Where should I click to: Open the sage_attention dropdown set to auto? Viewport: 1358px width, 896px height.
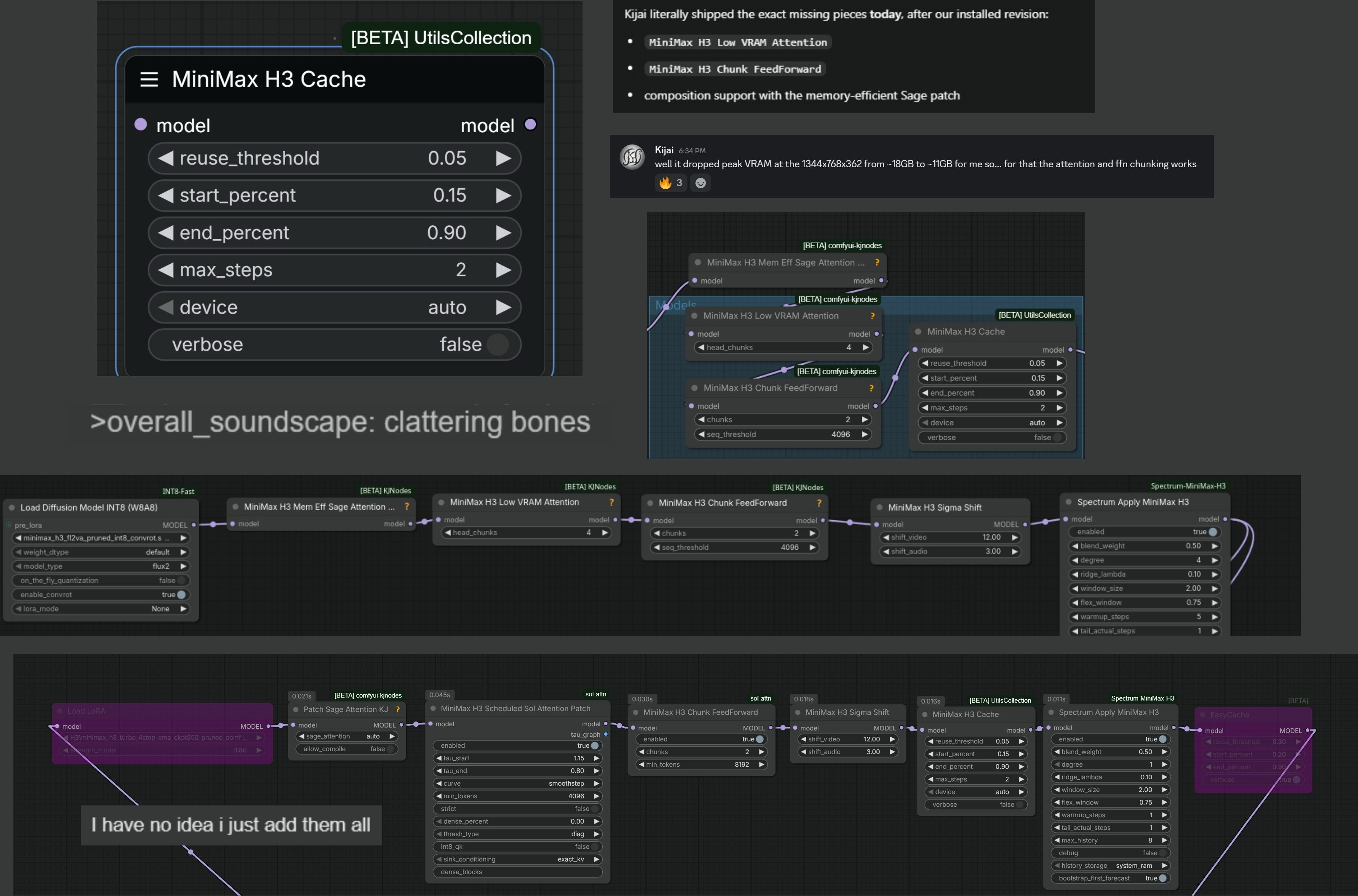(x=347, y=737)
